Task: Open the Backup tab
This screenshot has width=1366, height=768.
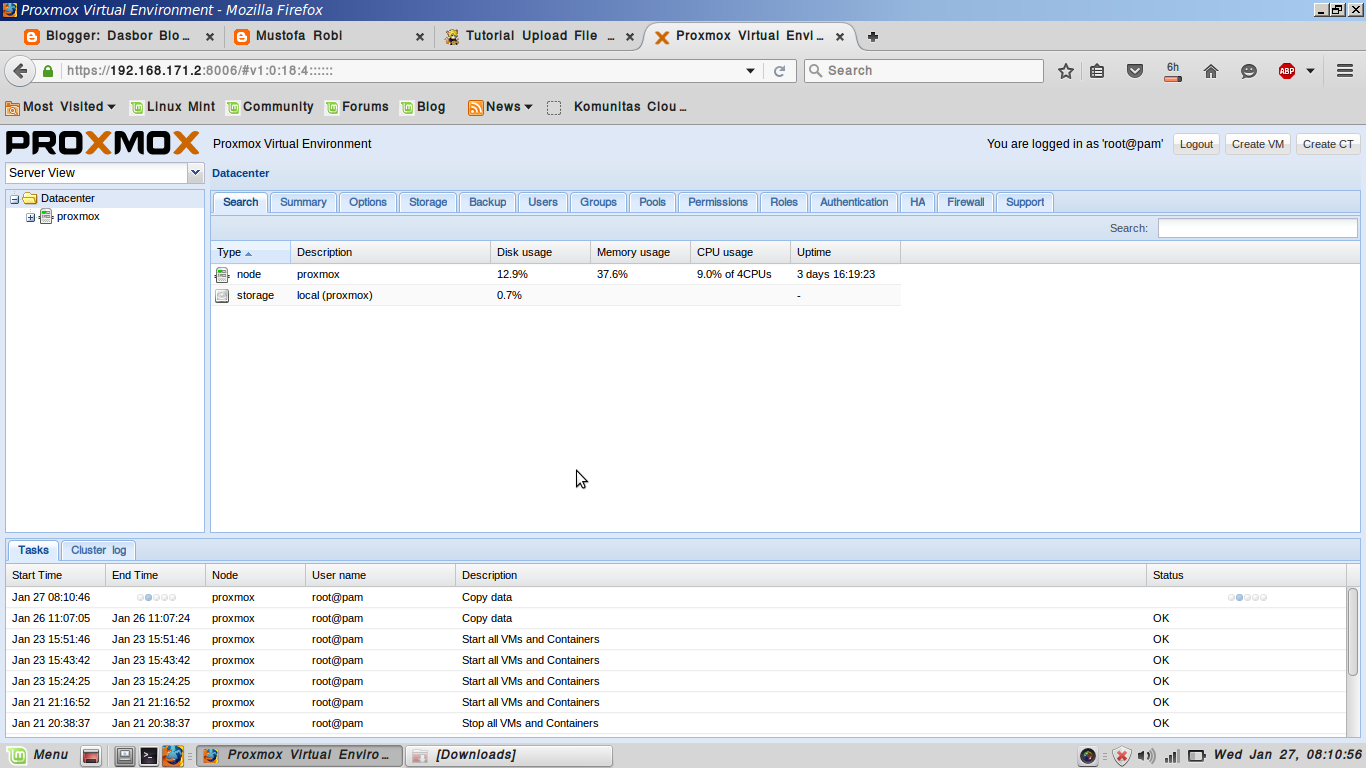Action: coord(488,202)
